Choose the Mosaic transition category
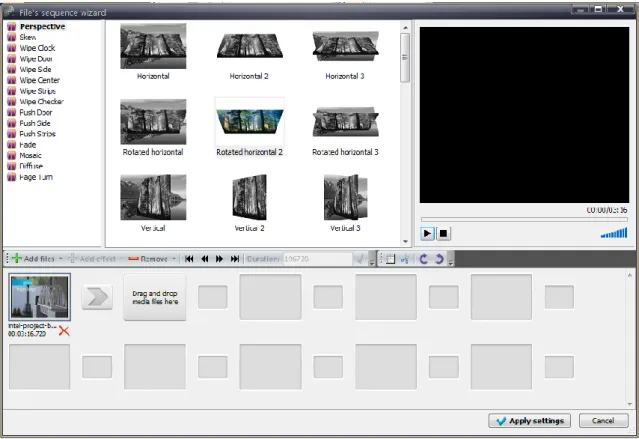Viewport: 639px width, 439px height. point(31,155)
